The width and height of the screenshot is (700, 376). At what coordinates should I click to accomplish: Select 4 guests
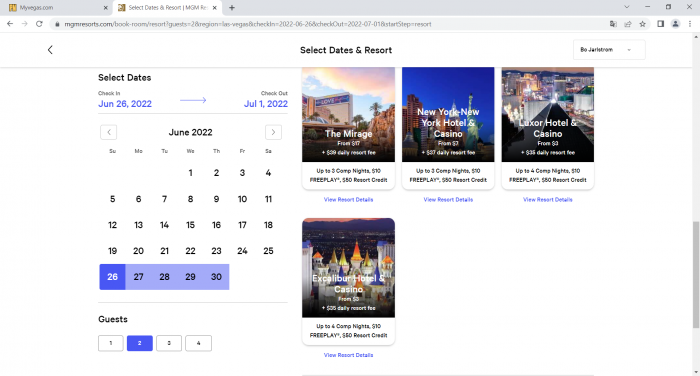pyautogui.click(x=198, y=343)
